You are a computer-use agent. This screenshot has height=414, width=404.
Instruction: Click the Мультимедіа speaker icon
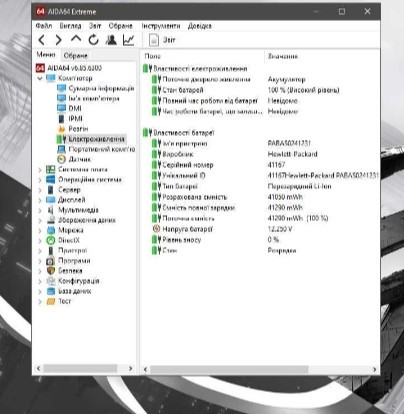51,210
